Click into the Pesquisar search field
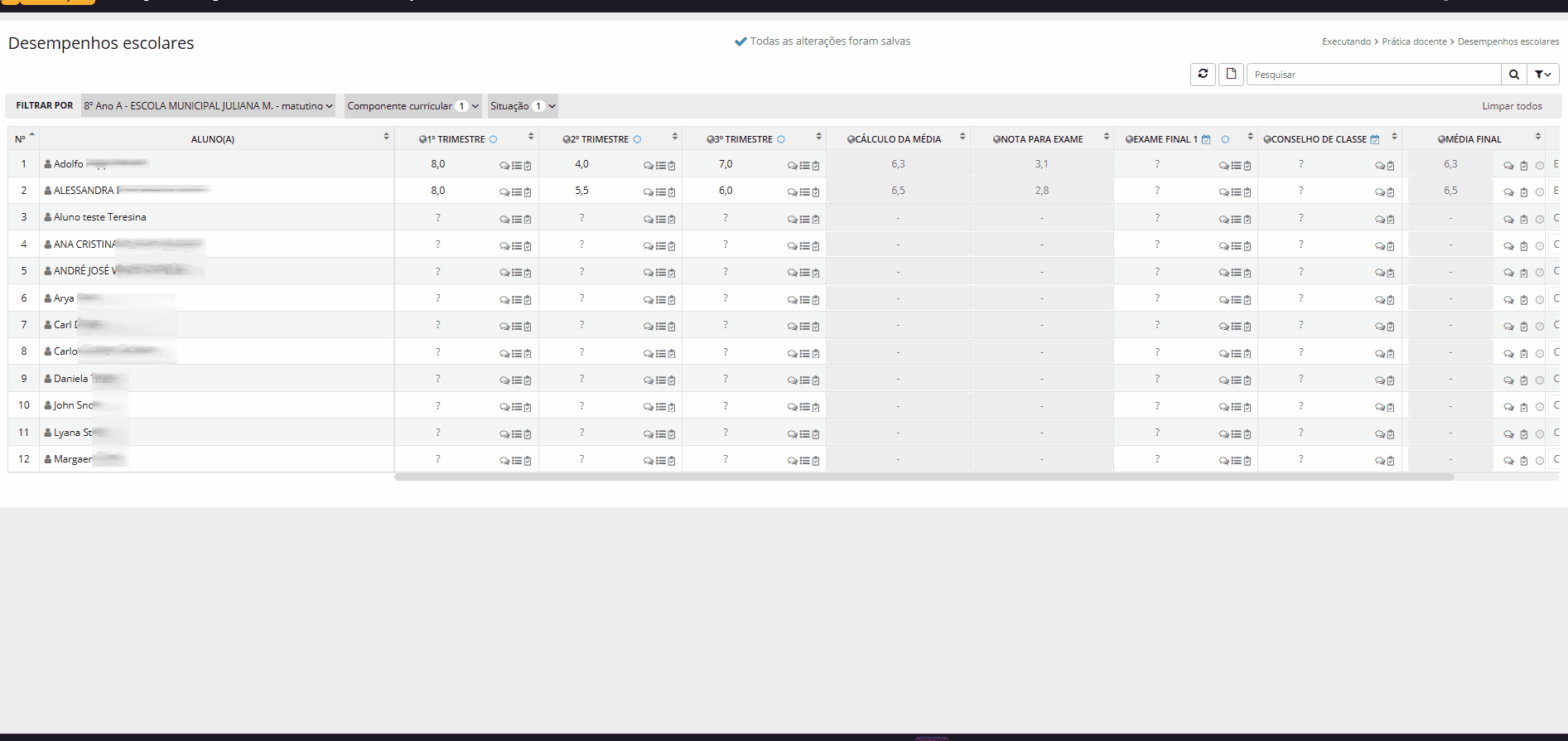Viewport: 1568px width, 741px height. tap(1373, 75)
